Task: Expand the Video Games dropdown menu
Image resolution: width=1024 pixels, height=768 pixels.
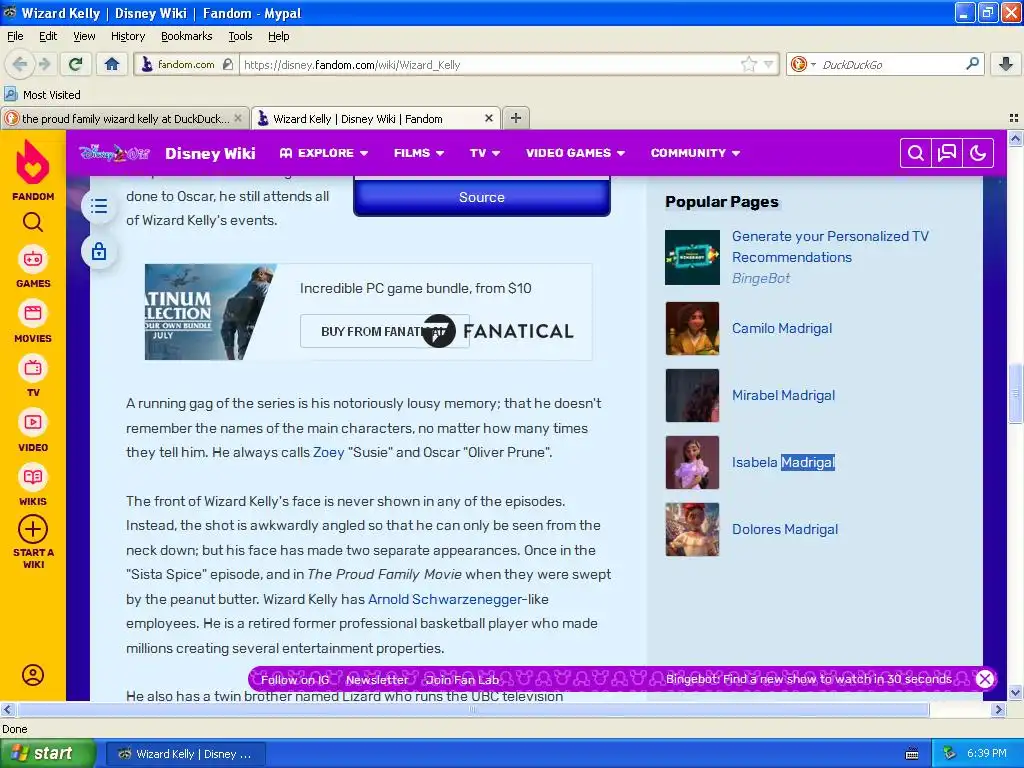Action: click(x=575, y=153)
